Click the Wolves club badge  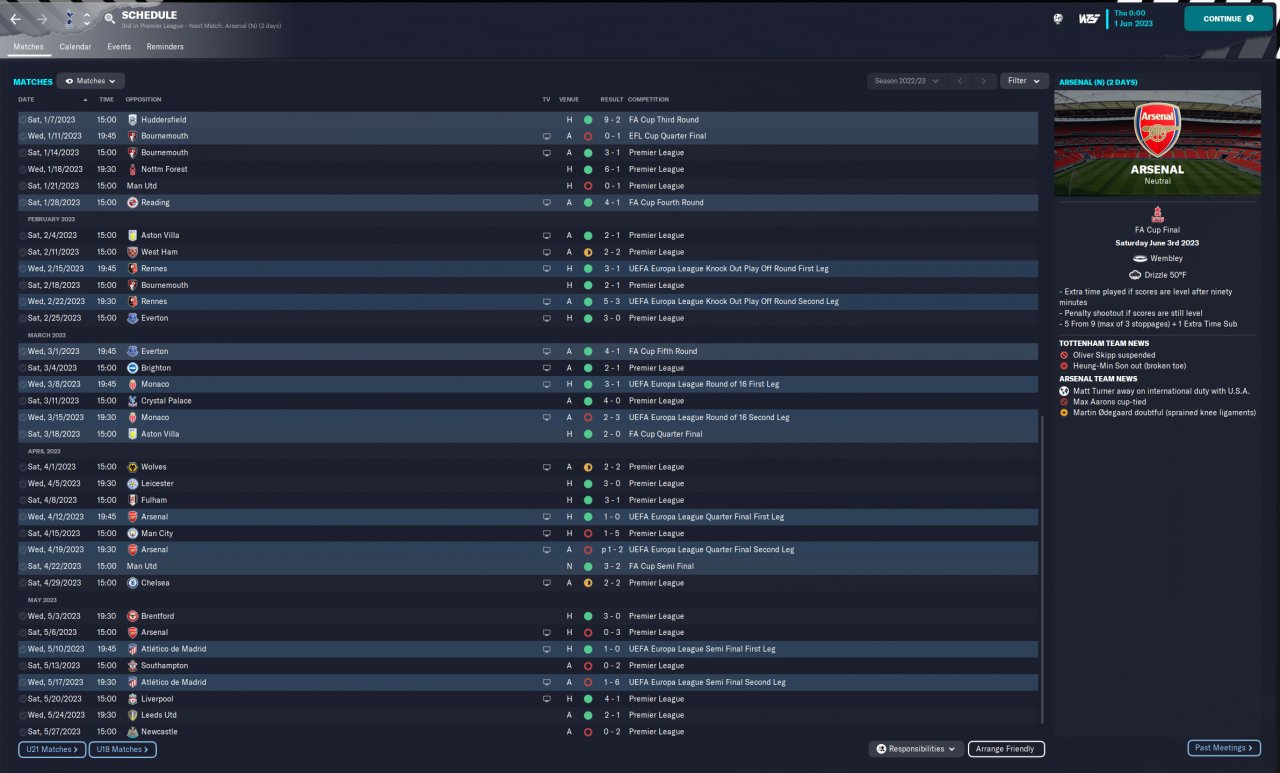132,467
